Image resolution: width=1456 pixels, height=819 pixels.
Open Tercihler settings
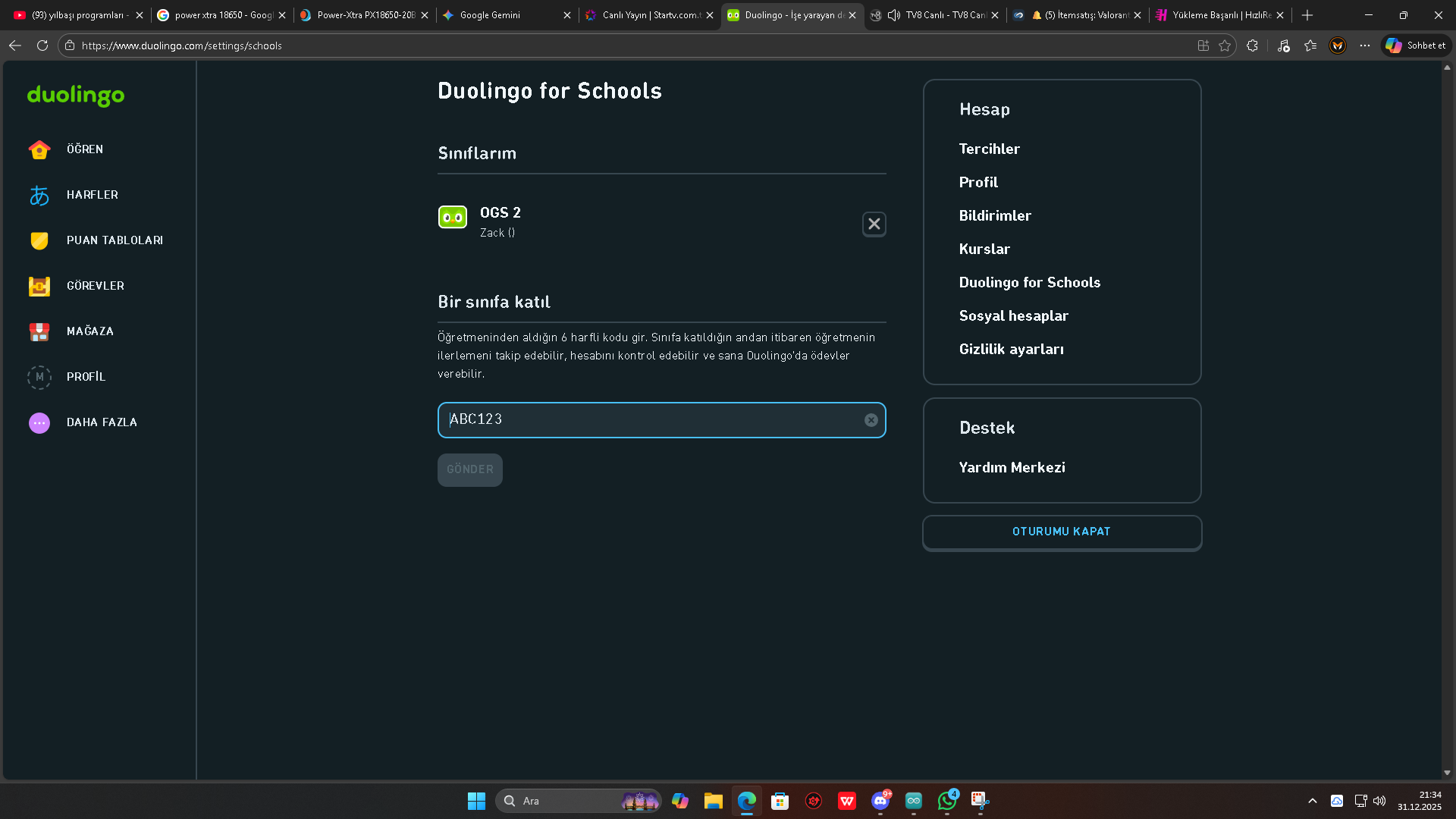(989, 149)
